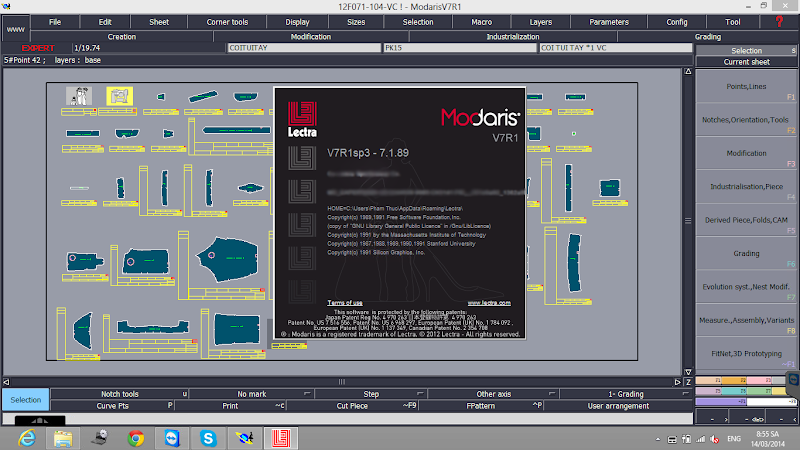Click the TeamViewer icon in the taskbar
This screenshot has width=800, height=450.
coord(172,438)
